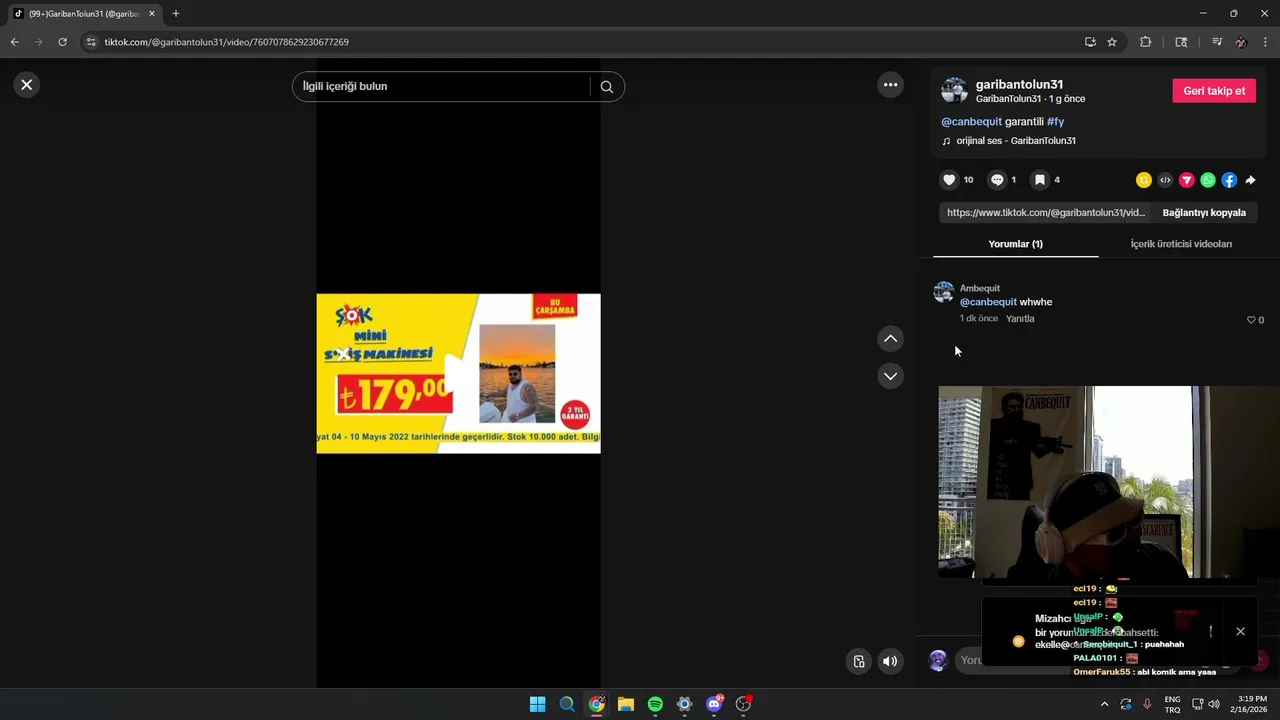This screenshot has height=720, width=1280.
Task: Click Yanıtla under Ambequit's comment
Action: (1020, 318)
